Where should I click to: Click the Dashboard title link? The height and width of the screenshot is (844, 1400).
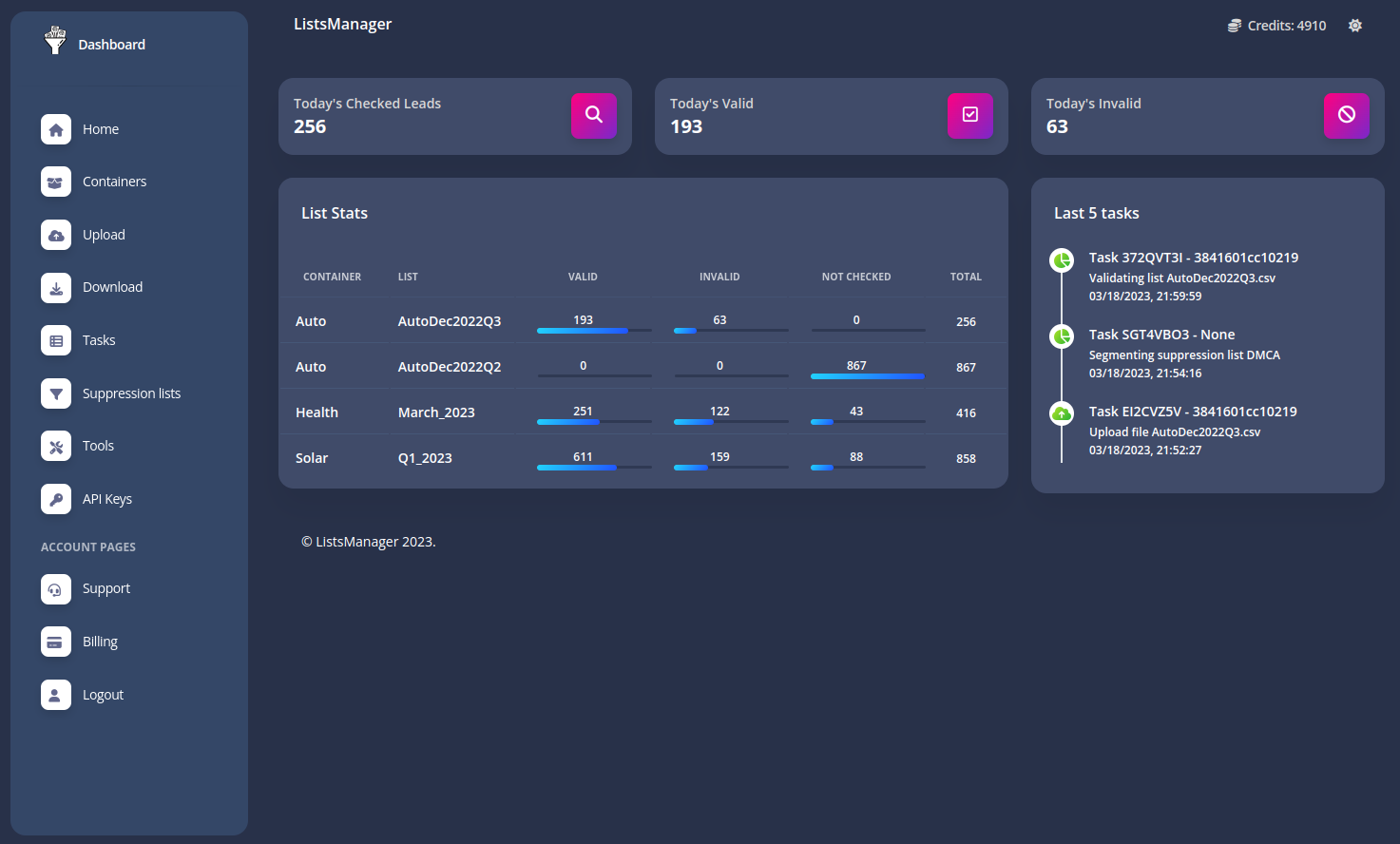point(111,45)
